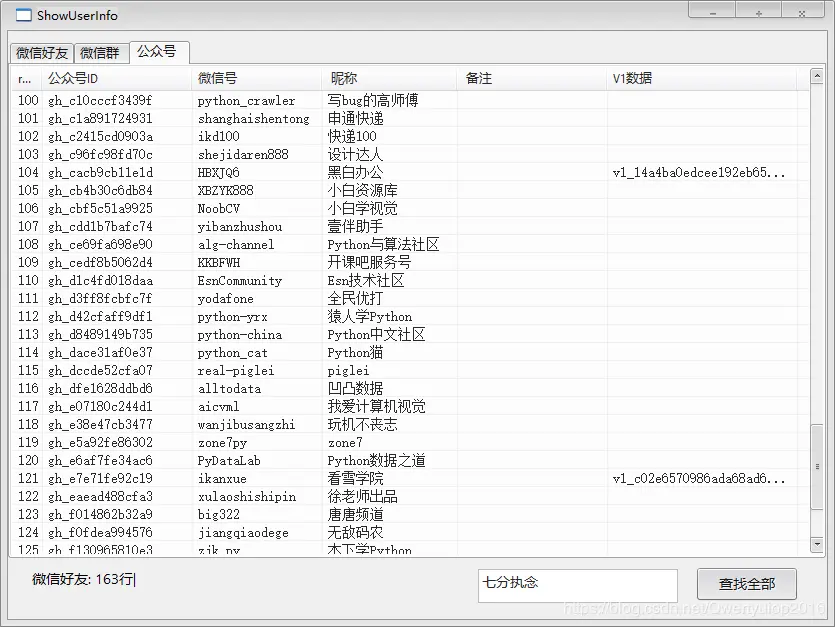
Task: Click the cell yodafone
Action: coord(225,299)
